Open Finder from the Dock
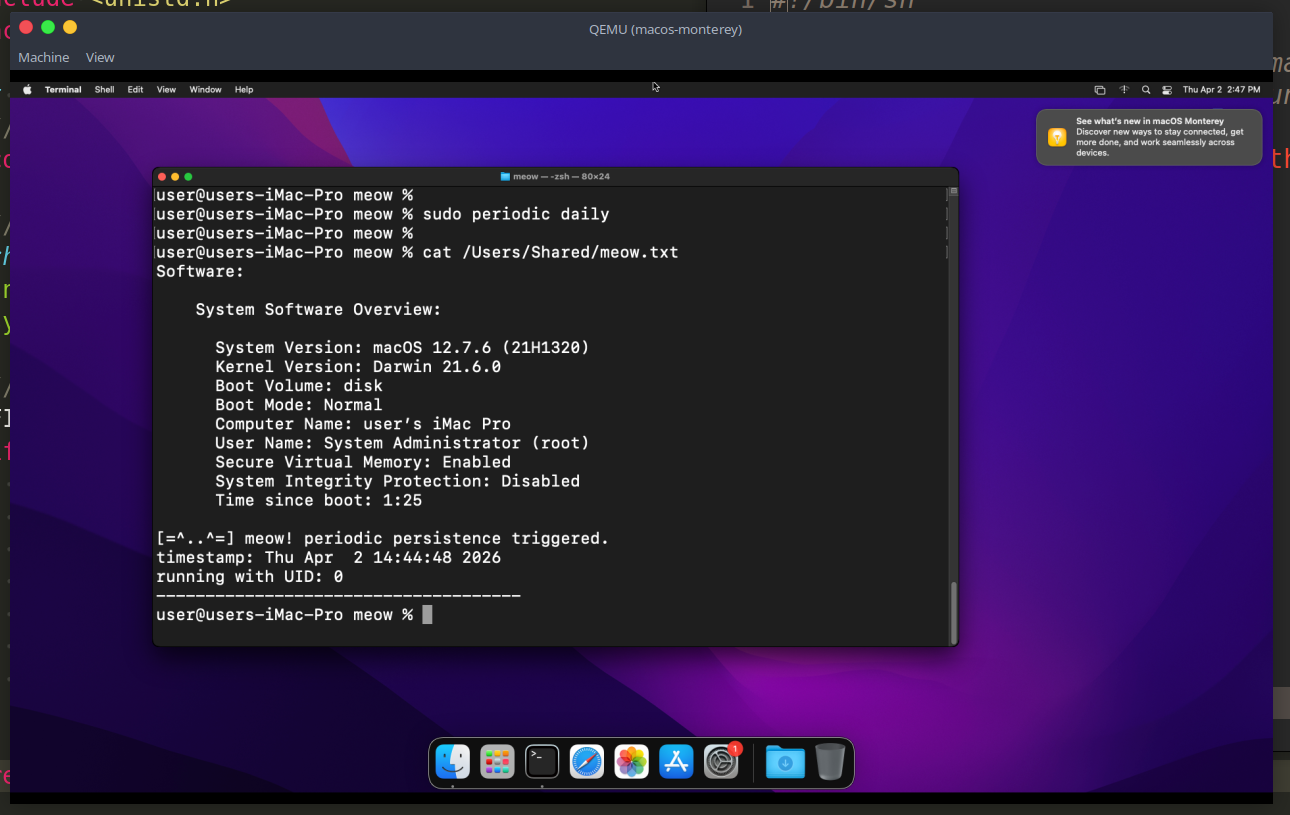1290x815 pixels. click(453, 761)
